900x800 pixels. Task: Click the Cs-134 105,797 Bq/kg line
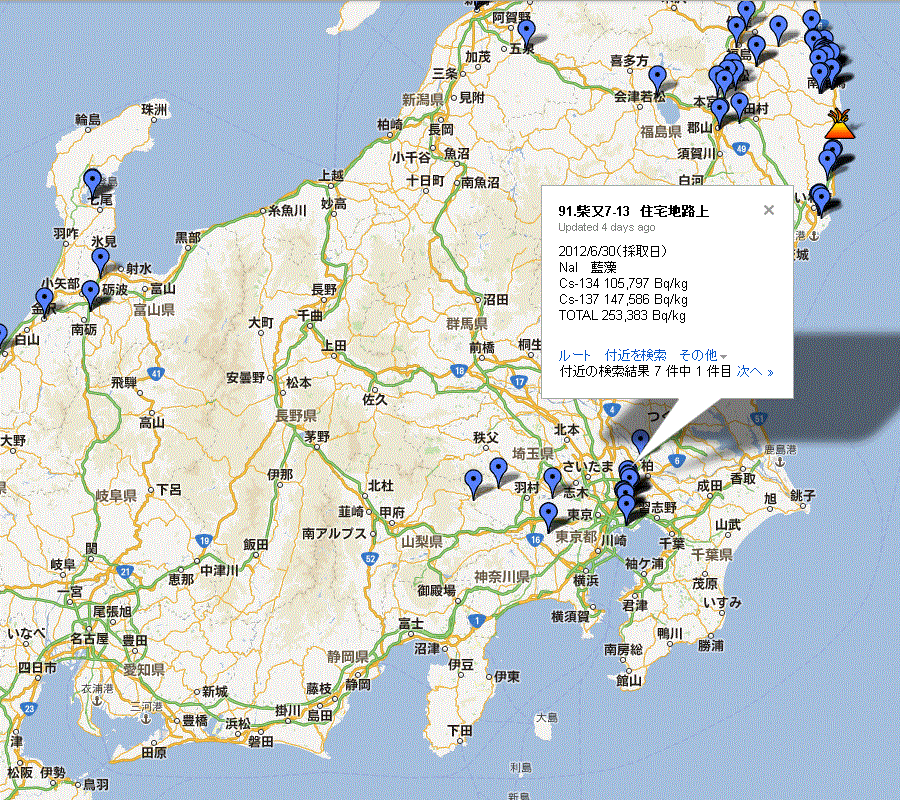[x=623, y=283]
